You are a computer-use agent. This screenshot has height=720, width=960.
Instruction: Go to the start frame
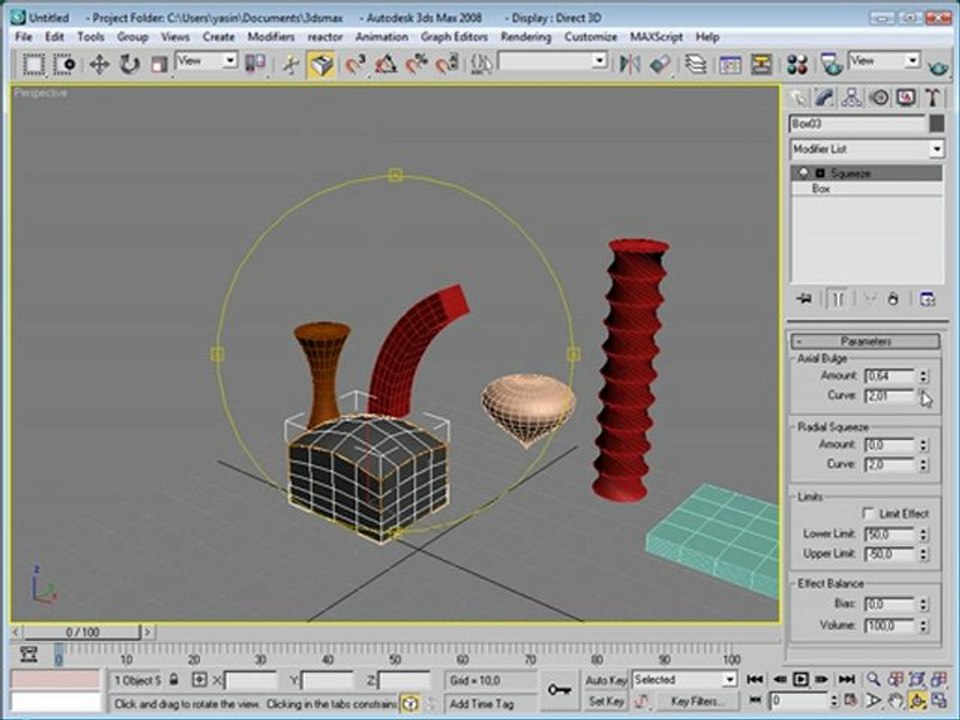pos(755,679)
